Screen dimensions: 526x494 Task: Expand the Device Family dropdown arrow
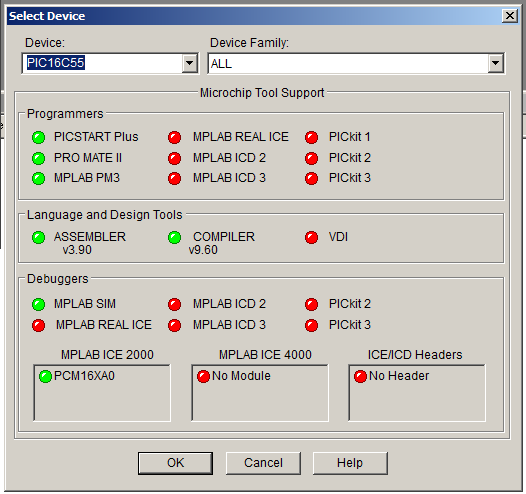(495, 63)
